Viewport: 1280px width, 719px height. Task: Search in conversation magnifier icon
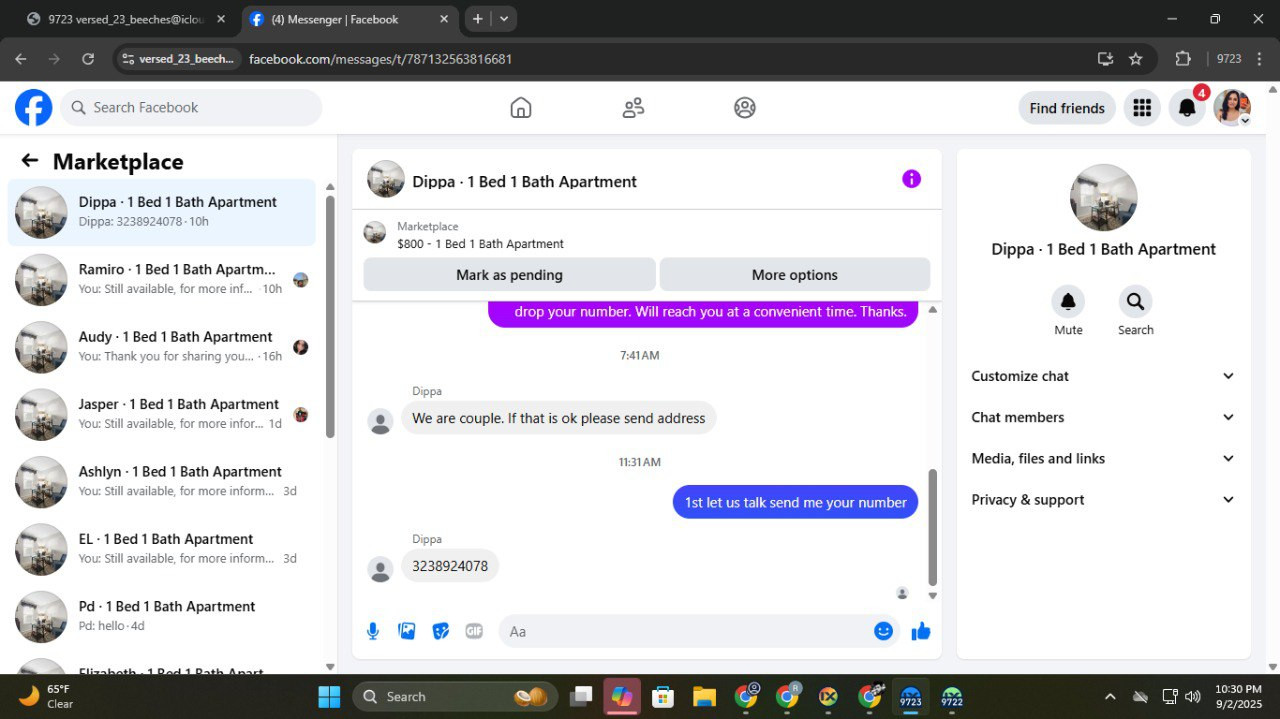[x=1135, y=301]
